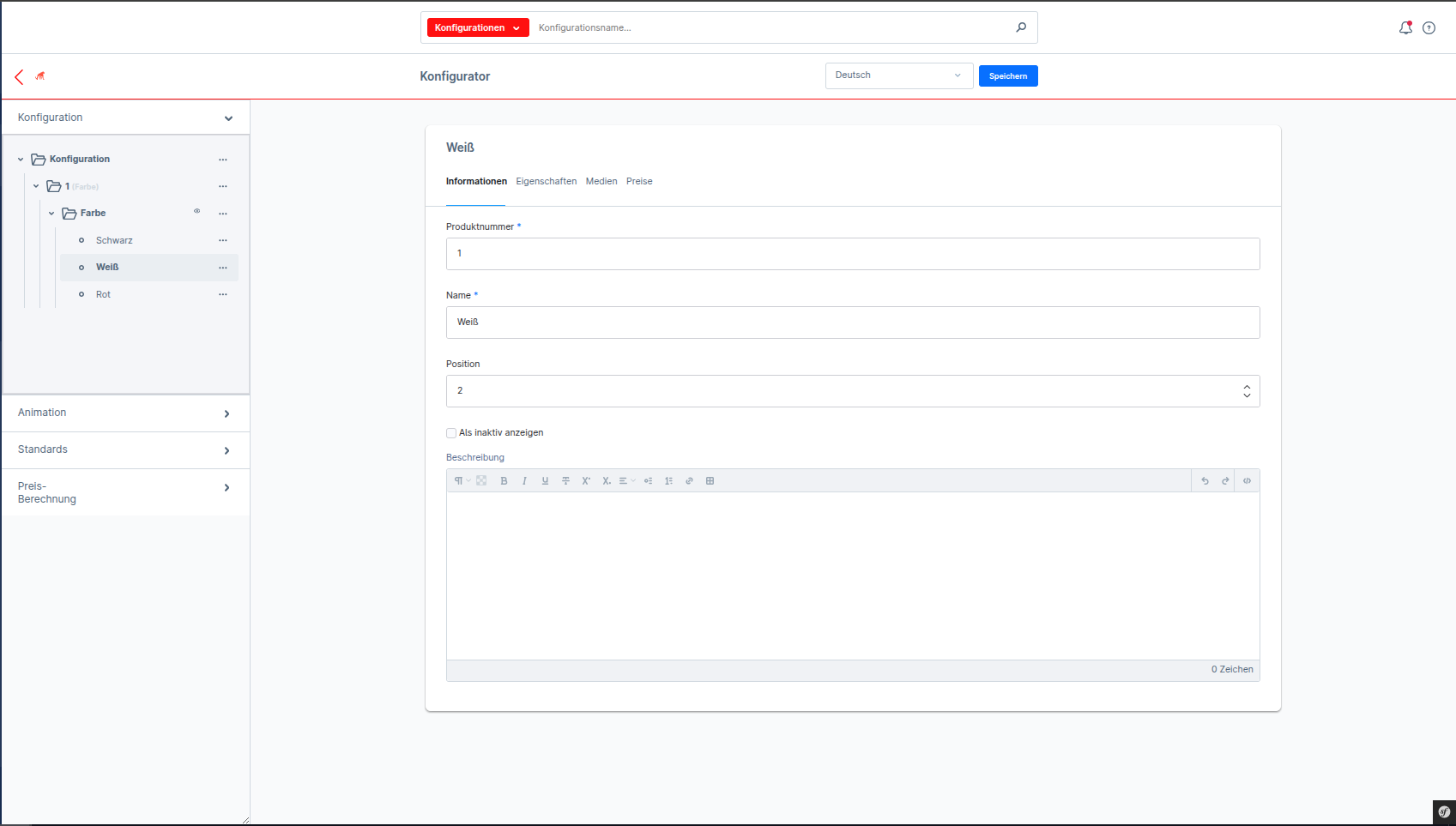Undo last change in description editor

(x=1205, y=481)
